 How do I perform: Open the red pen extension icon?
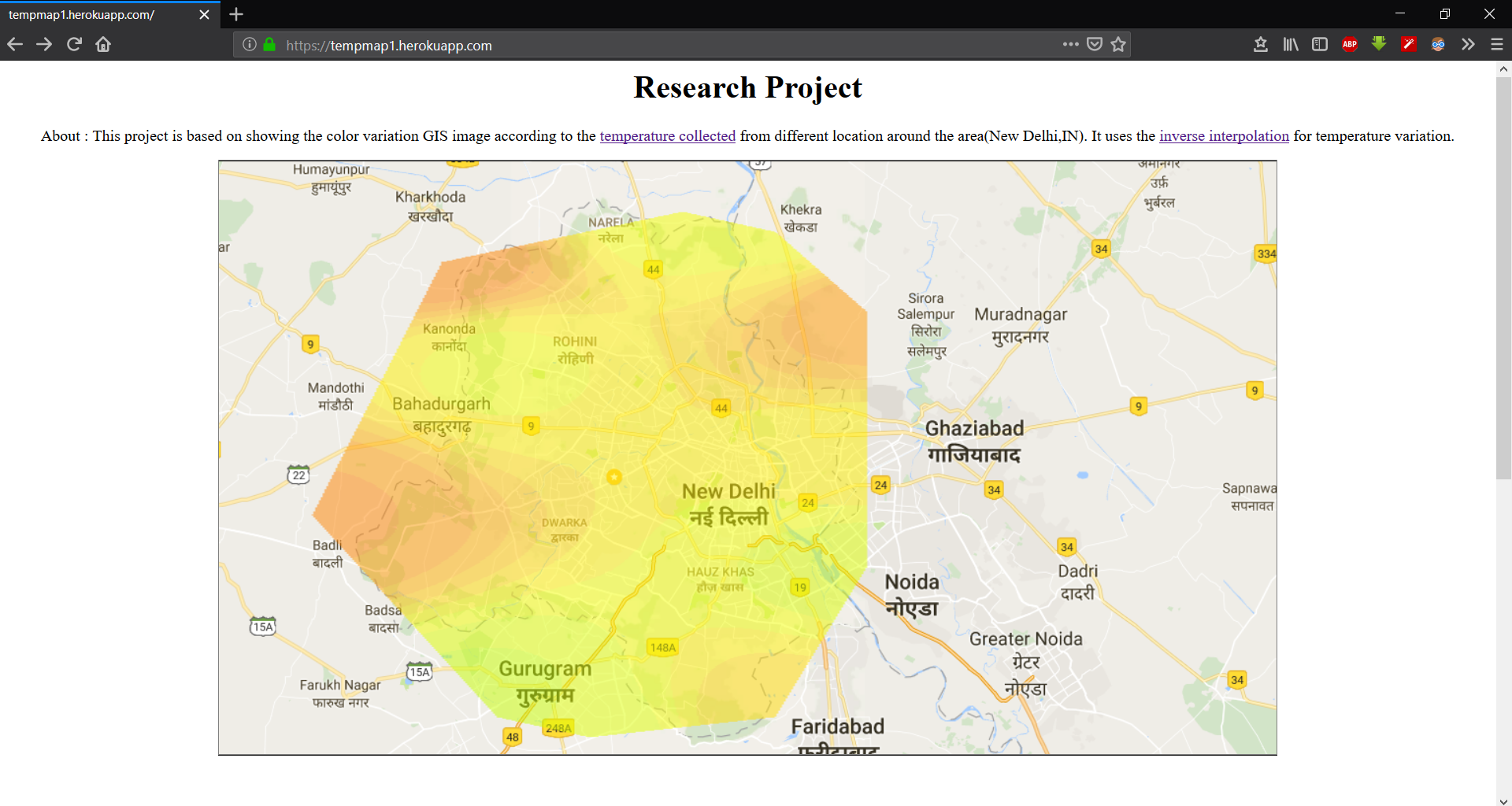tap(1409, 45)
